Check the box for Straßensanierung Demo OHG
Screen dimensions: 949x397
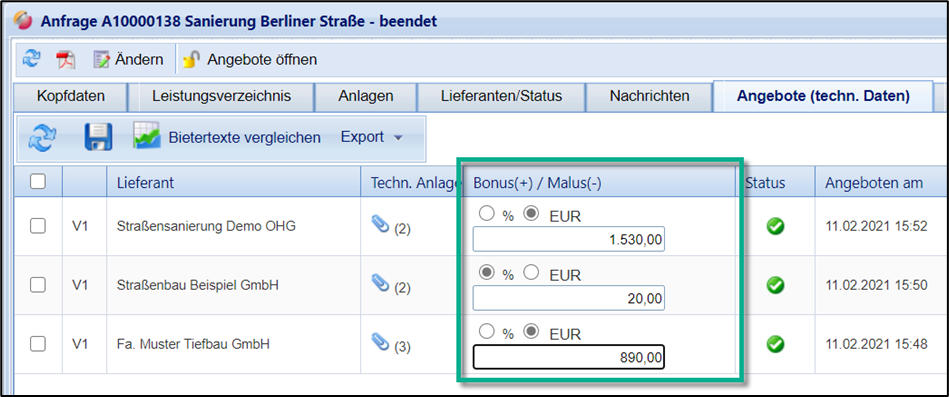tap(38, 226)
